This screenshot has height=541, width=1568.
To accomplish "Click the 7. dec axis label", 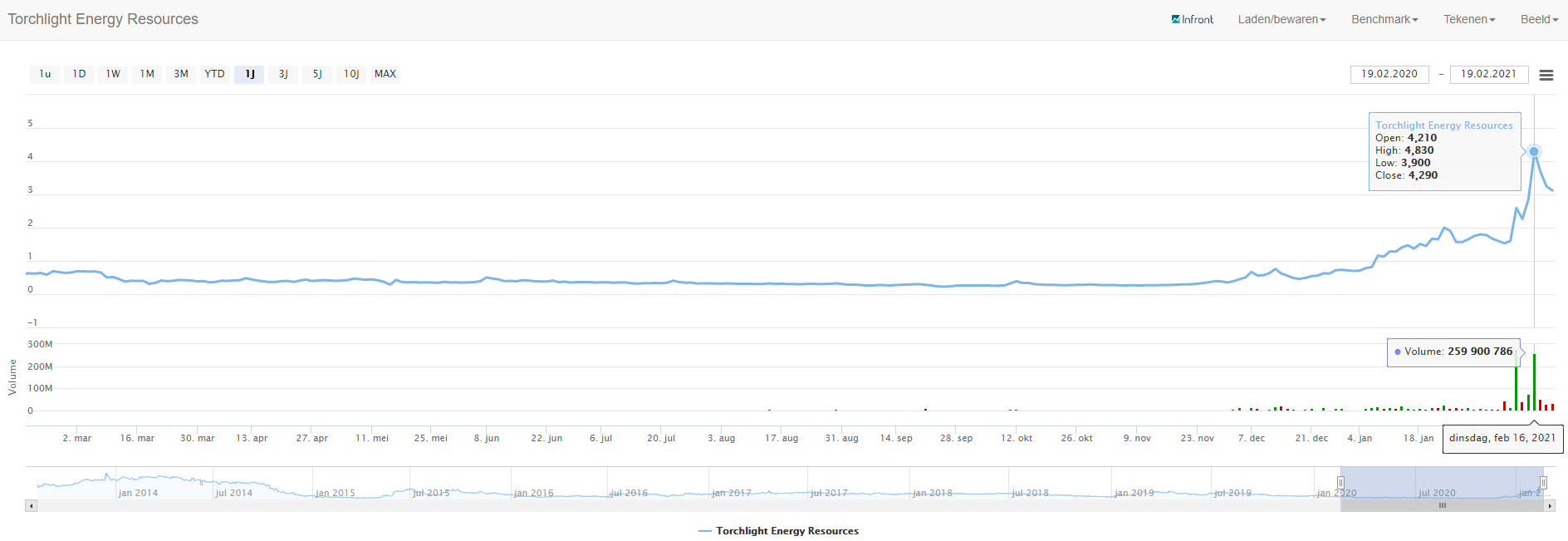I will click(x=1252, y=438).
